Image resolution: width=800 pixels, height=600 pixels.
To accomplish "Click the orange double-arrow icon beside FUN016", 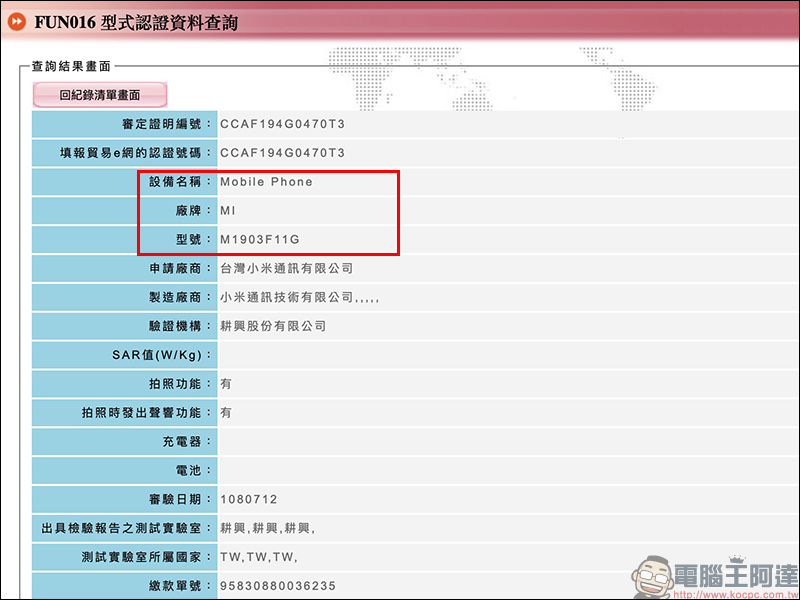I will coord(17,22).
